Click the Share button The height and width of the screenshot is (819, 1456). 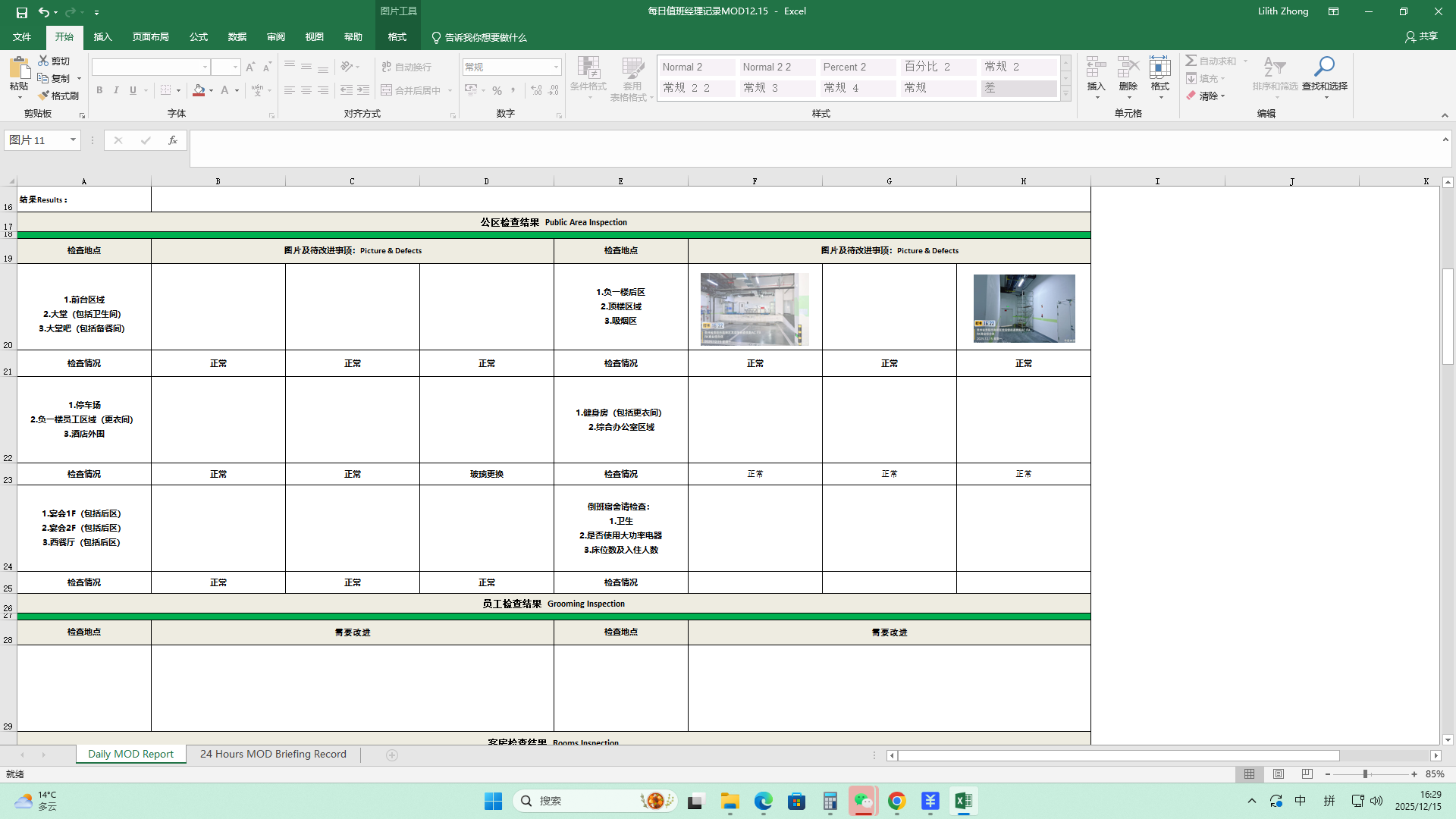pos(1421,36)
